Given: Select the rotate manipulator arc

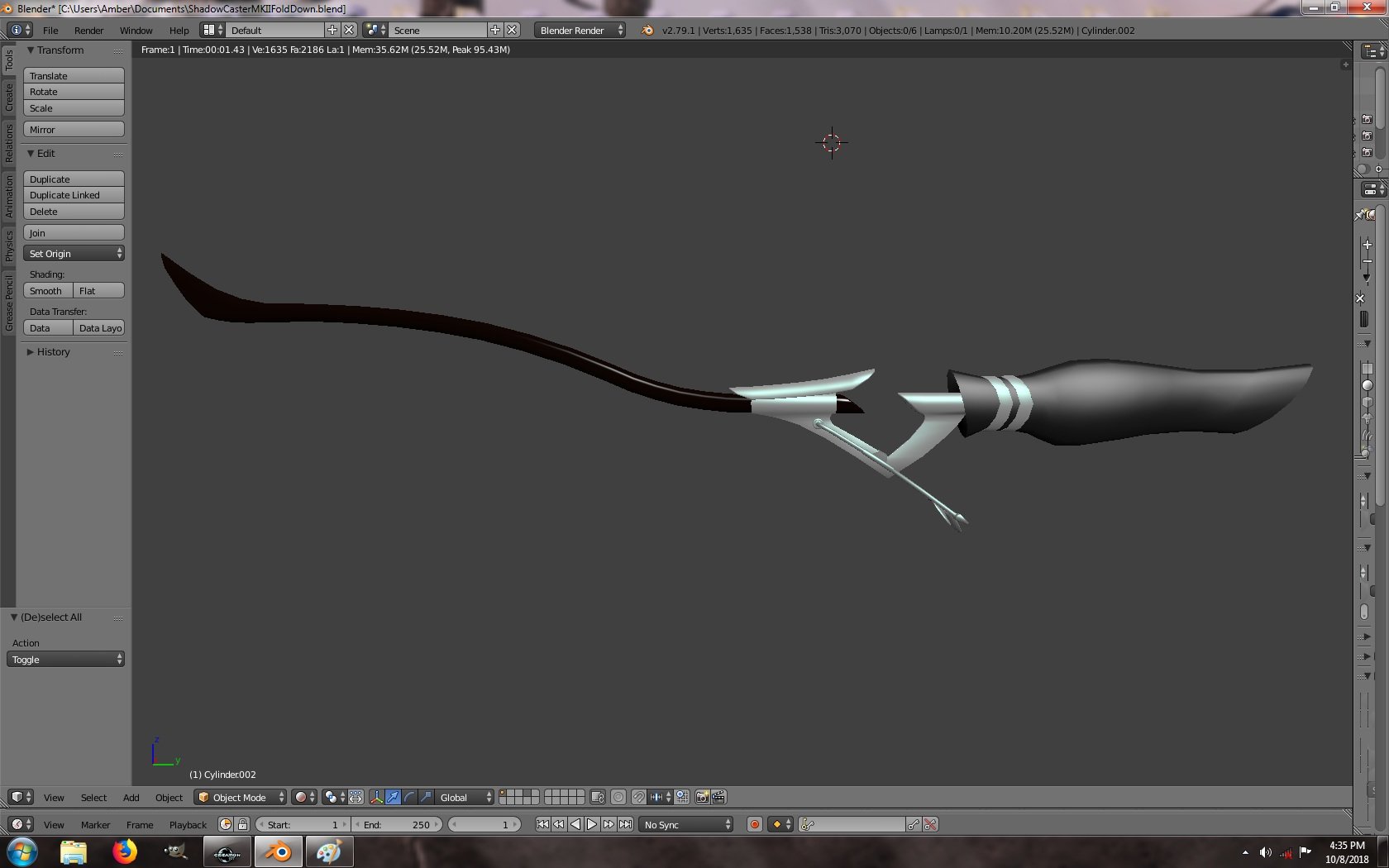Looking at the screenshot, I should click(x=410, y=797).
